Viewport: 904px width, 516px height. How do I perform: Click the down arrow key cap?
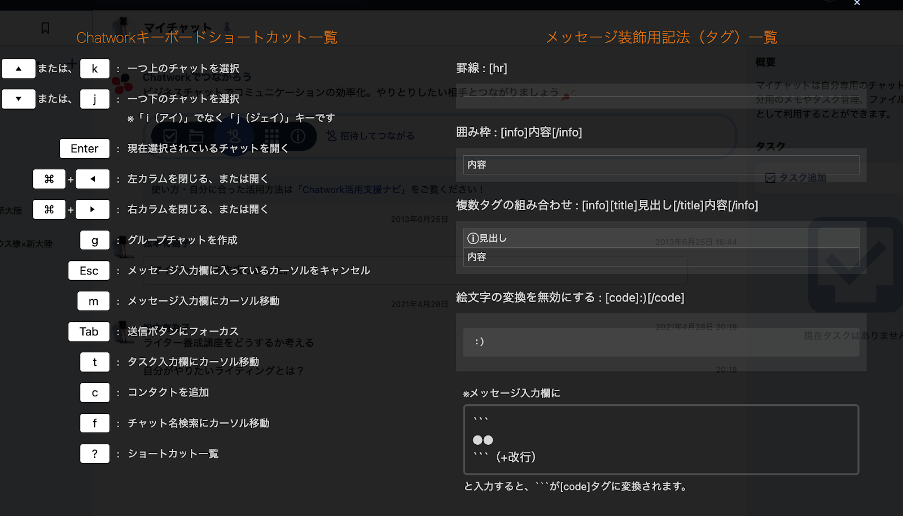pyautogui.click(x=18, y=99)
